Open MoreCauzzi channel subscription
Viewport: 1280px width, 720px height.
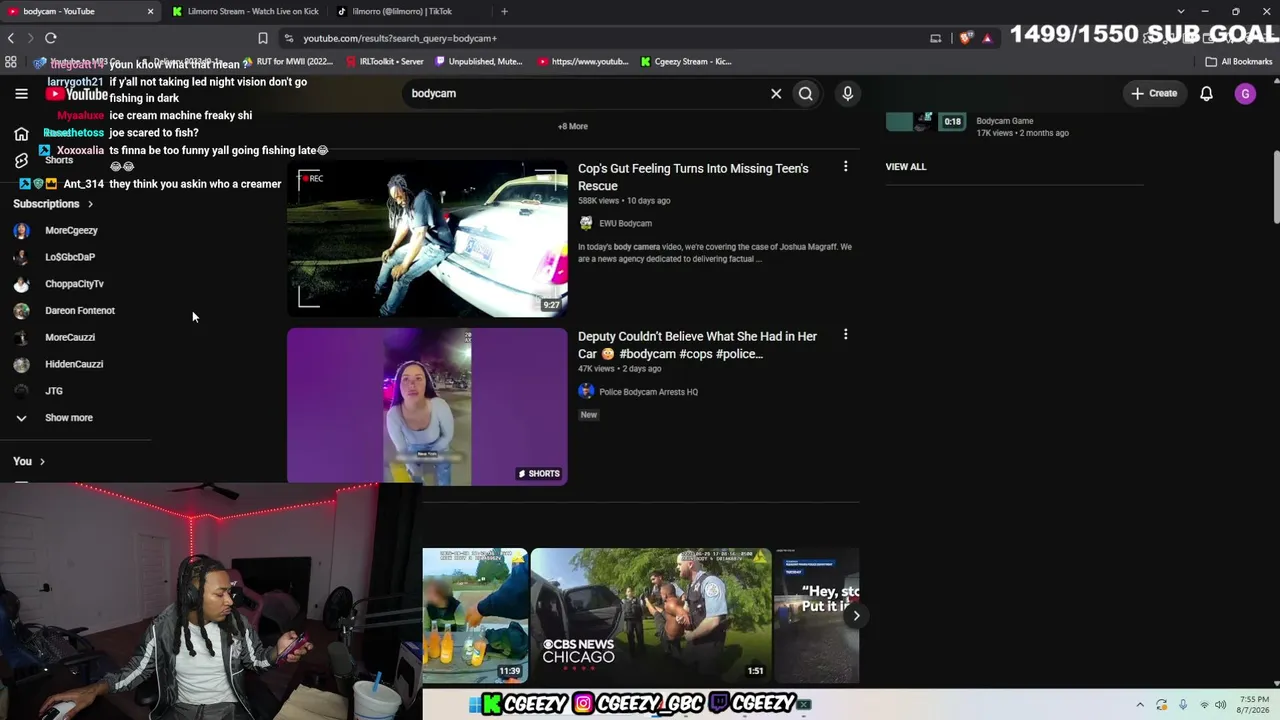tap(70, 338)
